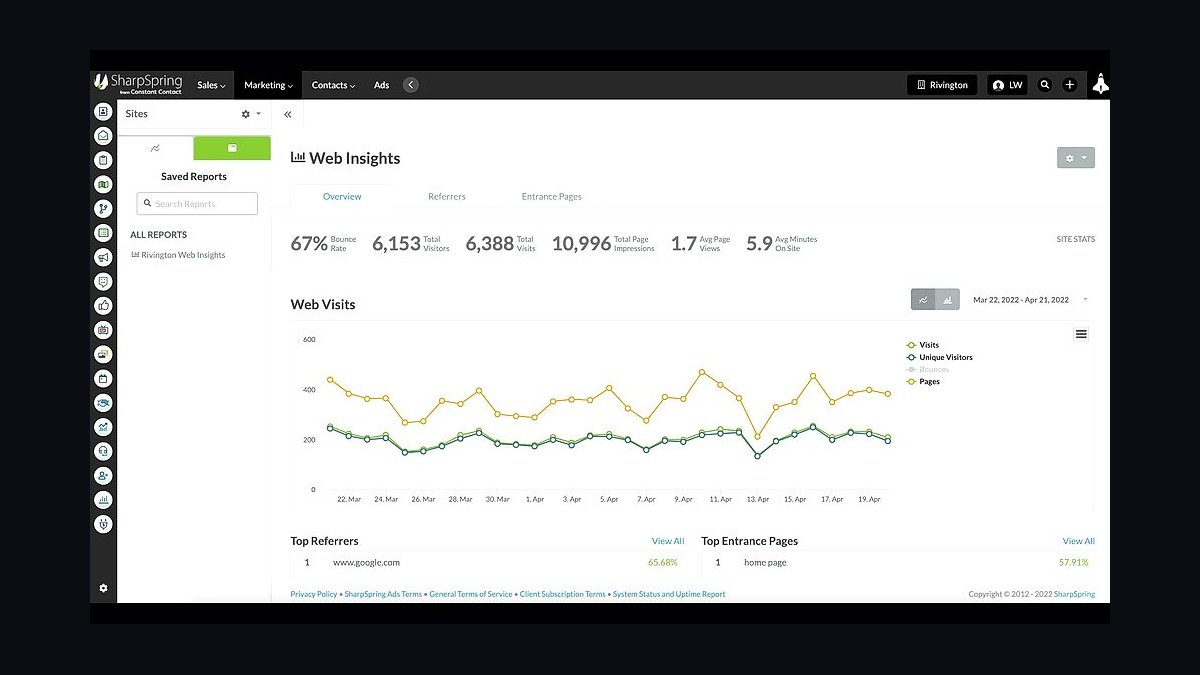Open the megaphone campaigns icon

point(103,257)
